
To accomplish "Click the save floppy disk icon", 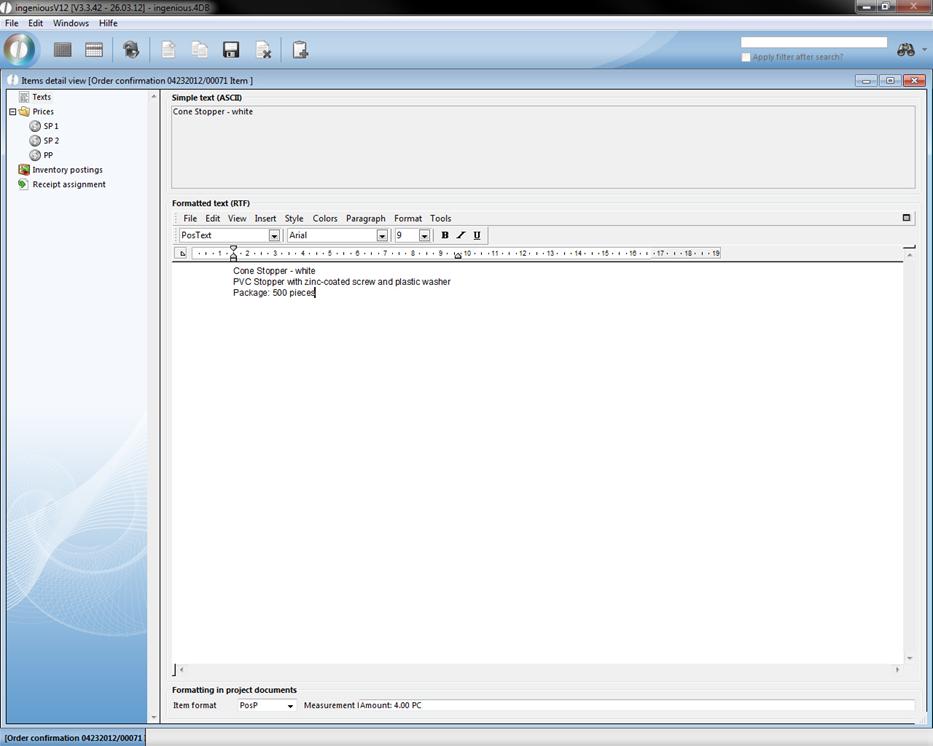I will pyautogui.click(x=231, y=50).
